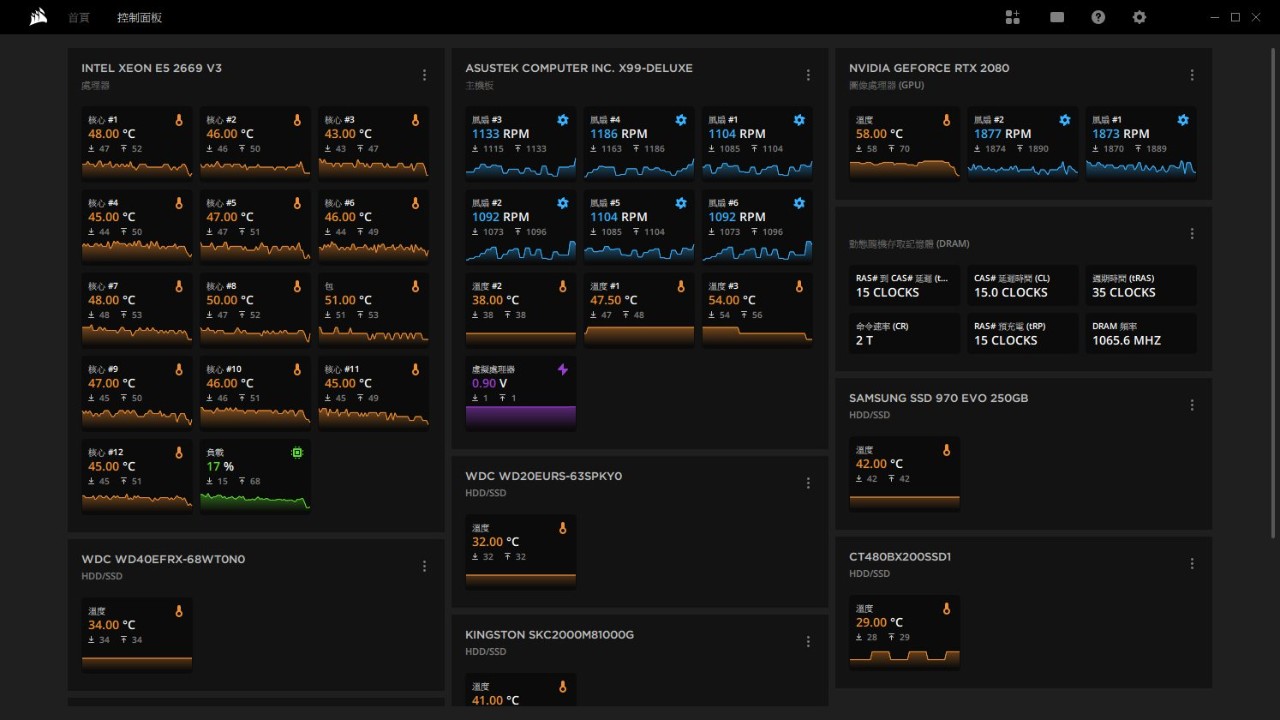Screen dimensions: 1280x720
Task: Click the 溫度 #3 54.00 °C reading
Action: pos(731,300)
